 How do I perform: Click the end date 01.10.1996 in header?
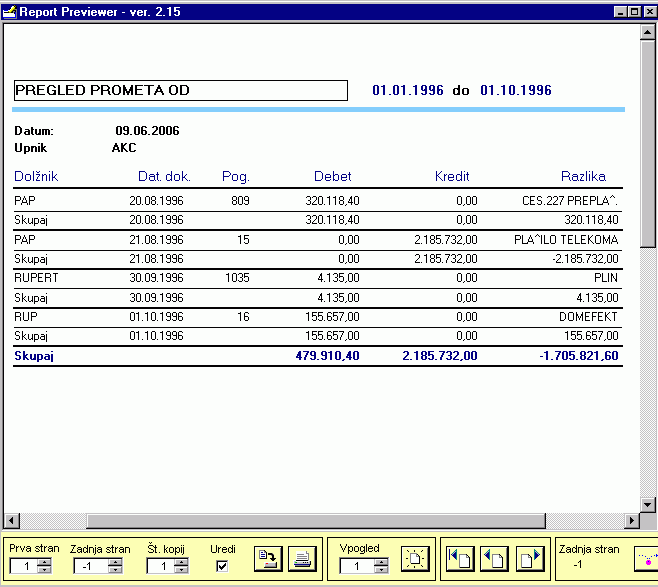(516, 90)
